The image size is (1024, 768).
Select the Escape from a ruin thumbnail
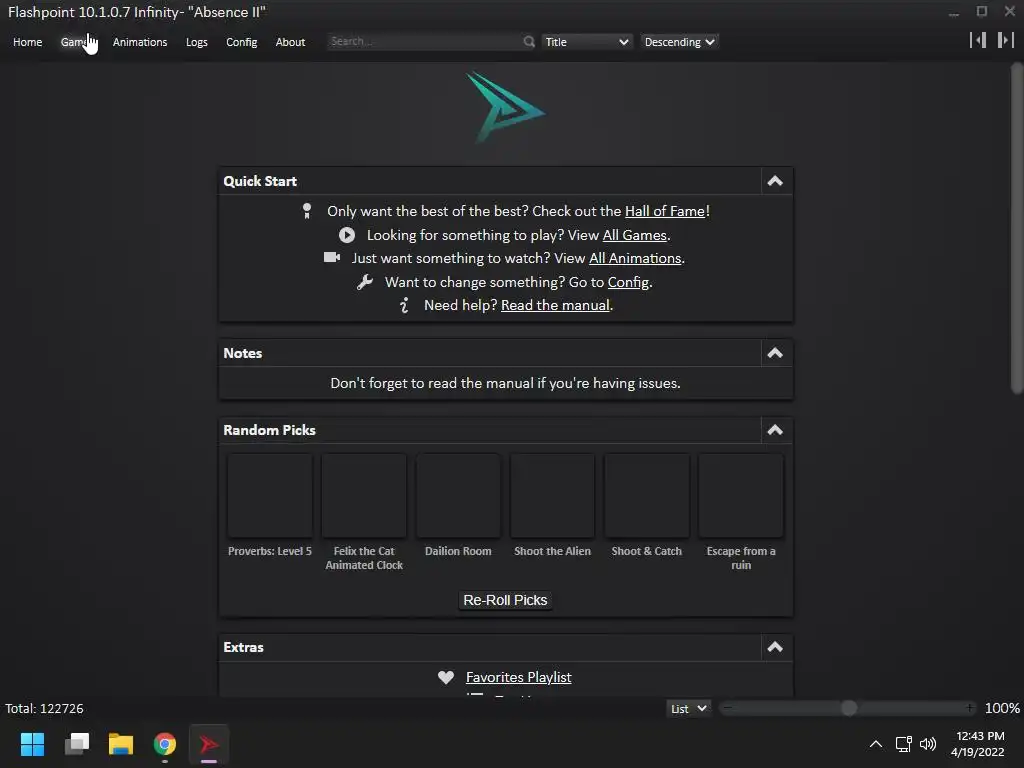click(x=741, y=496)
